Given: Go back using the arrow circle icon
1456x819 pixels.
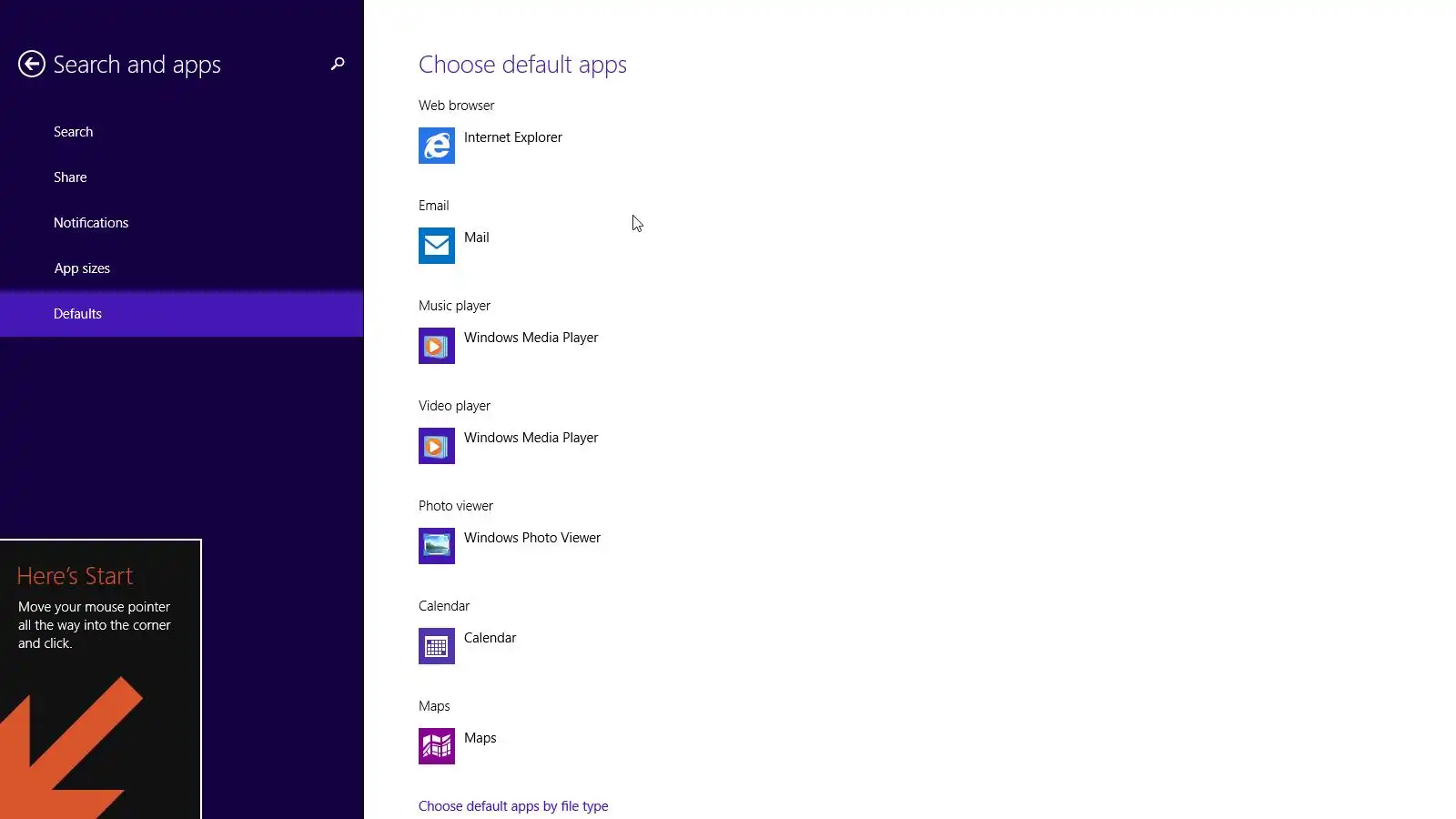Looking at the screenshot, I should 32,64.
